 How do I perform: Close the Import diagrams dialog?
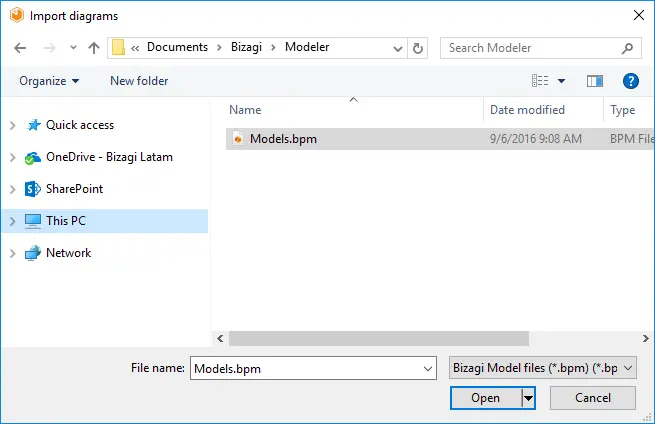(639, 15)
